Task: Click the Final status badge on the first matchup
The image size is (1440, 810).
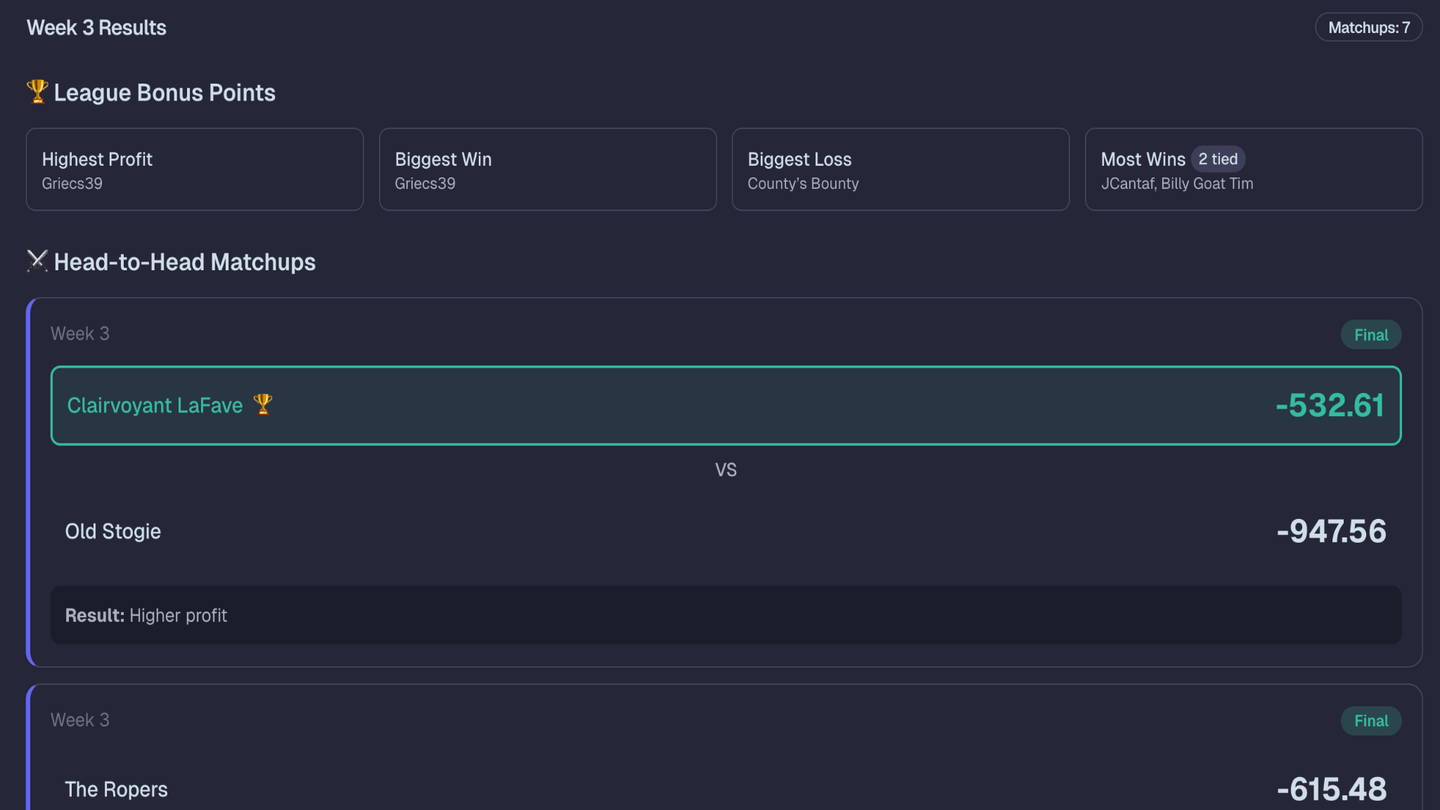Action: coord(1370,334)
